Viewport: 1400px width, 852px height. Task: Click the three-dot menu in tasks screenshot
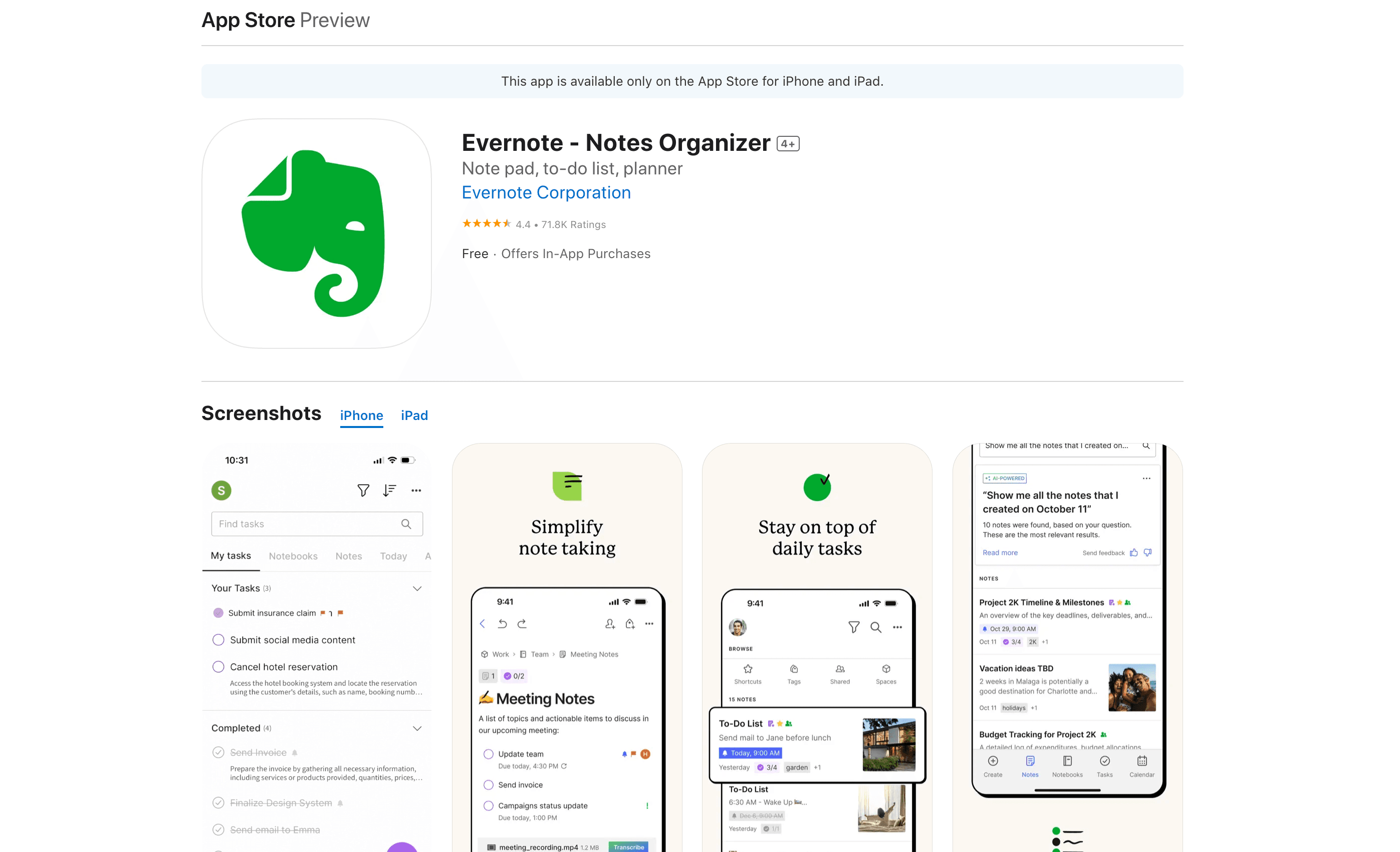click(x=416, y=491)
